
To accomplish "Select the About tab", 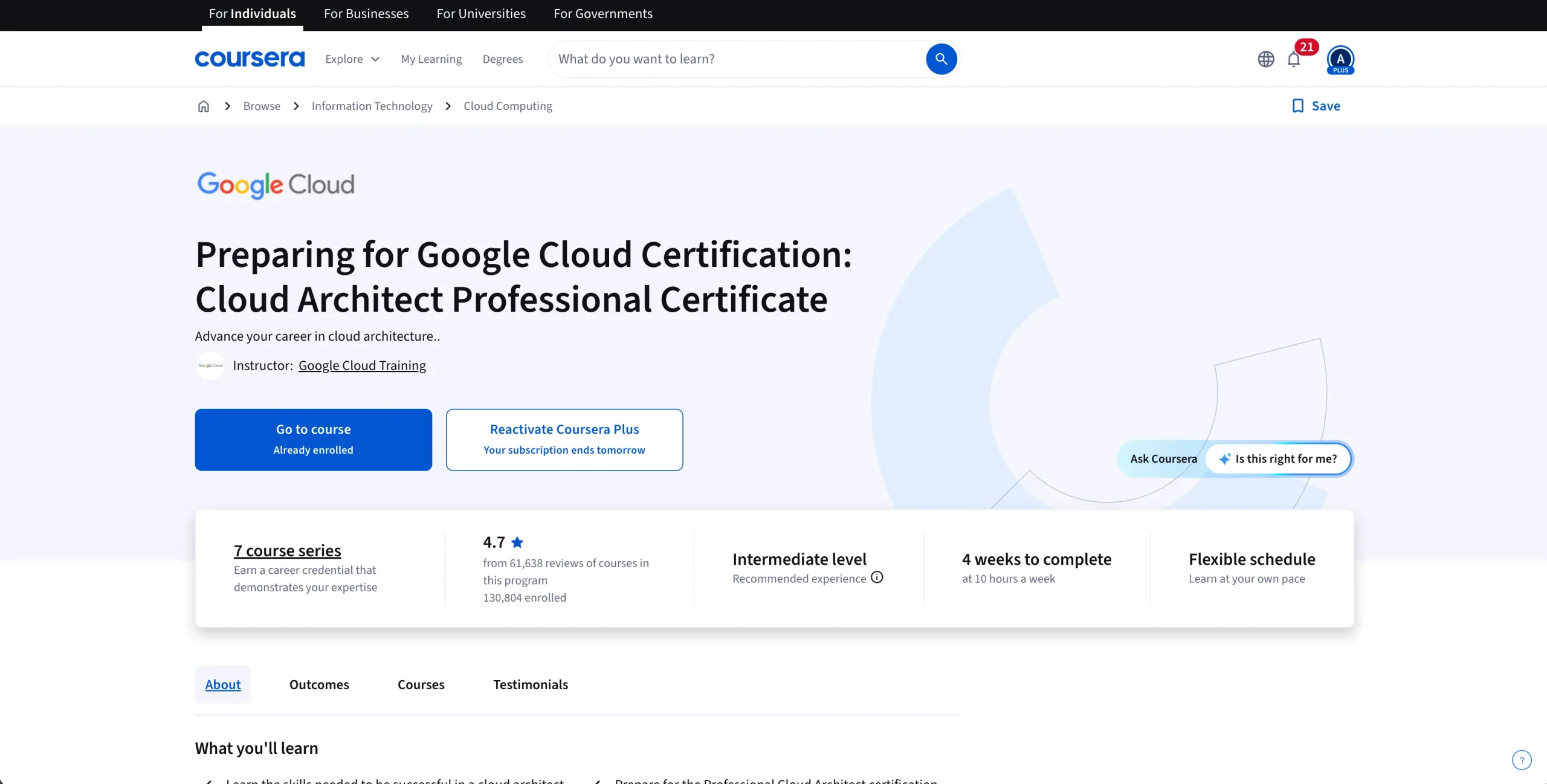I will (x=223, y=685).
